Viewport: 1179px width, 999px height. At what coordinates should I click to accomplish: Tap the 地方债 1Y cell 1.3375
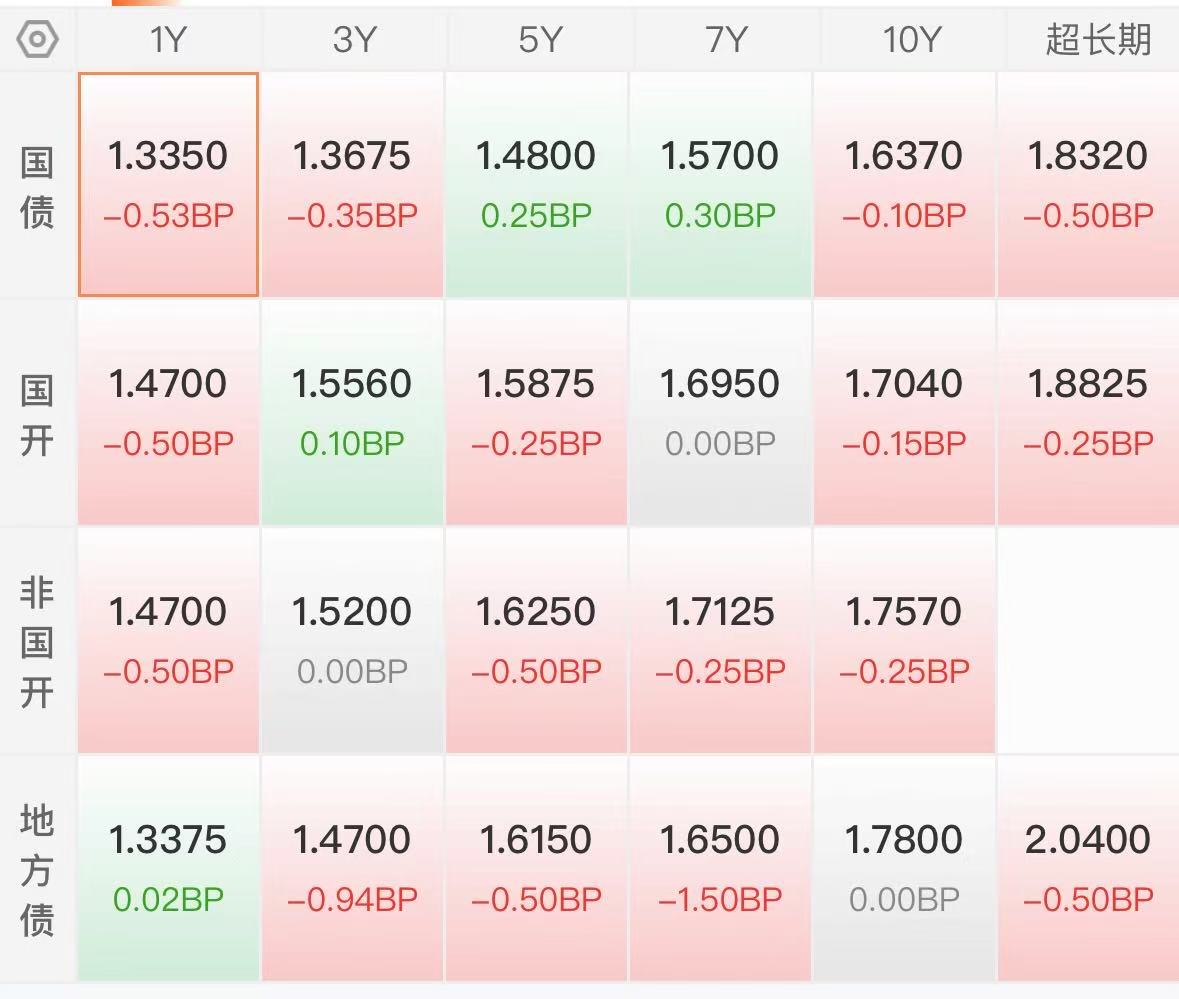168,868
